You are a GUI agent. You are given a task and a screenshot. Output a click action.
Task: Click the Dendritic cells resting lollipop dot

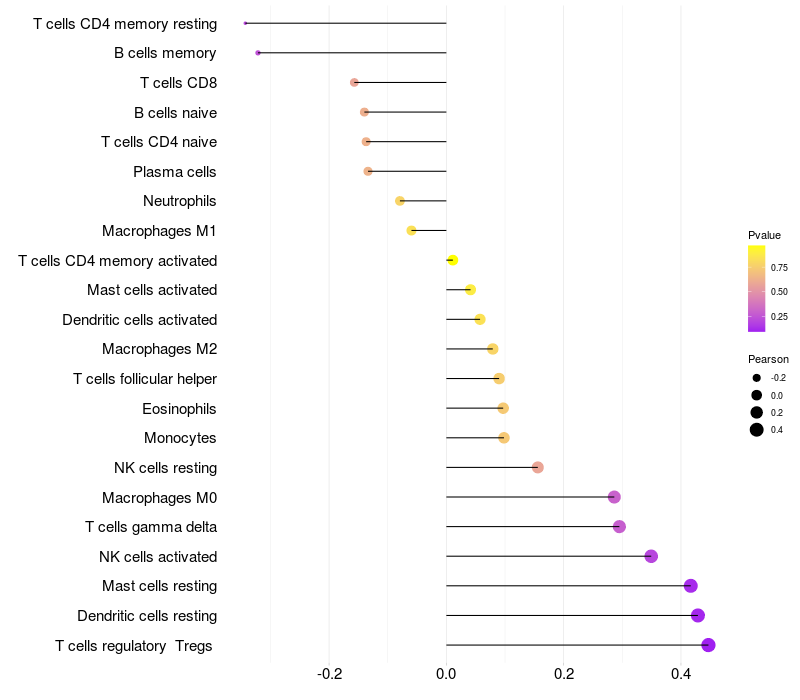(x=698, y=615)
